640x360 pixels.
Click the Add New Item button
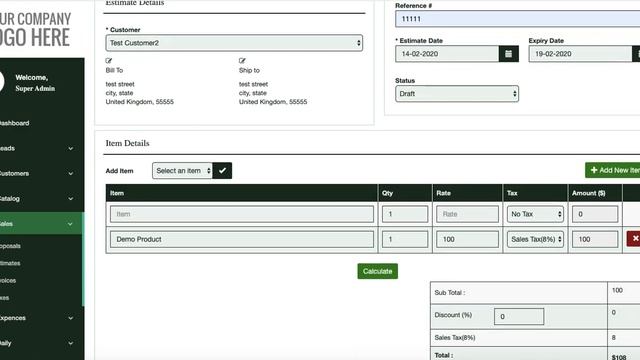(612, 170)
